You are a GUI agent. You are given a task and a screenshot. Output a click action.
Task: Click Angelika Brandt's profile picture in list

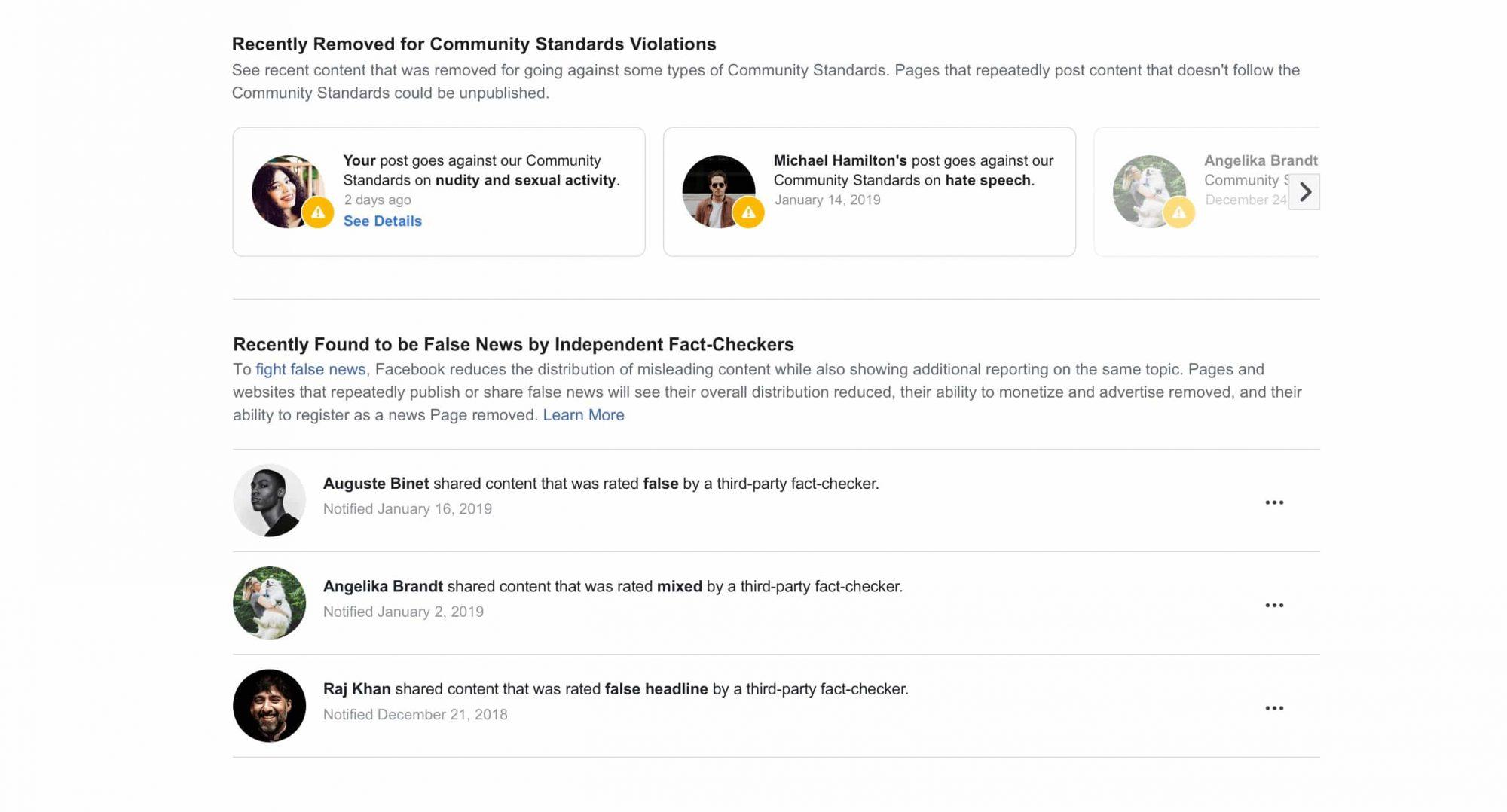tap(269, 603)
